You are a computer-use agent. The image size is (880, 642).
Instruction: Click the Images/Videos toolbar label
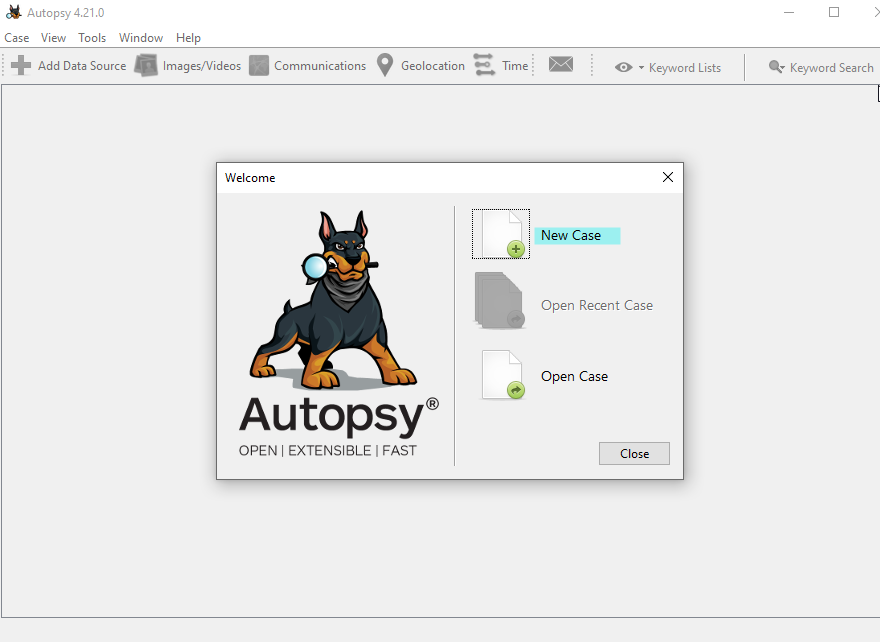201,66
